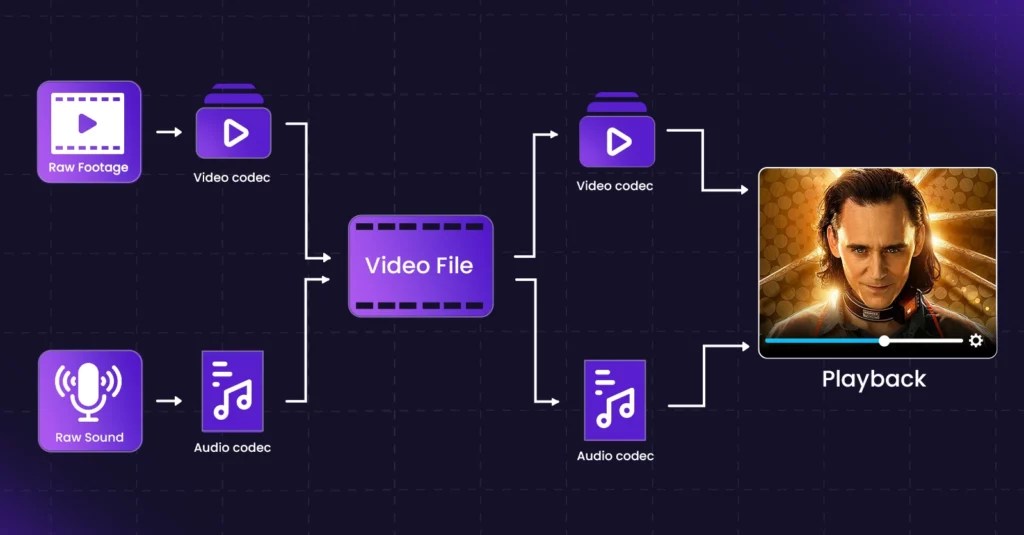
Task: Click the "Raw Sound" text
Action: coord(89,438)
